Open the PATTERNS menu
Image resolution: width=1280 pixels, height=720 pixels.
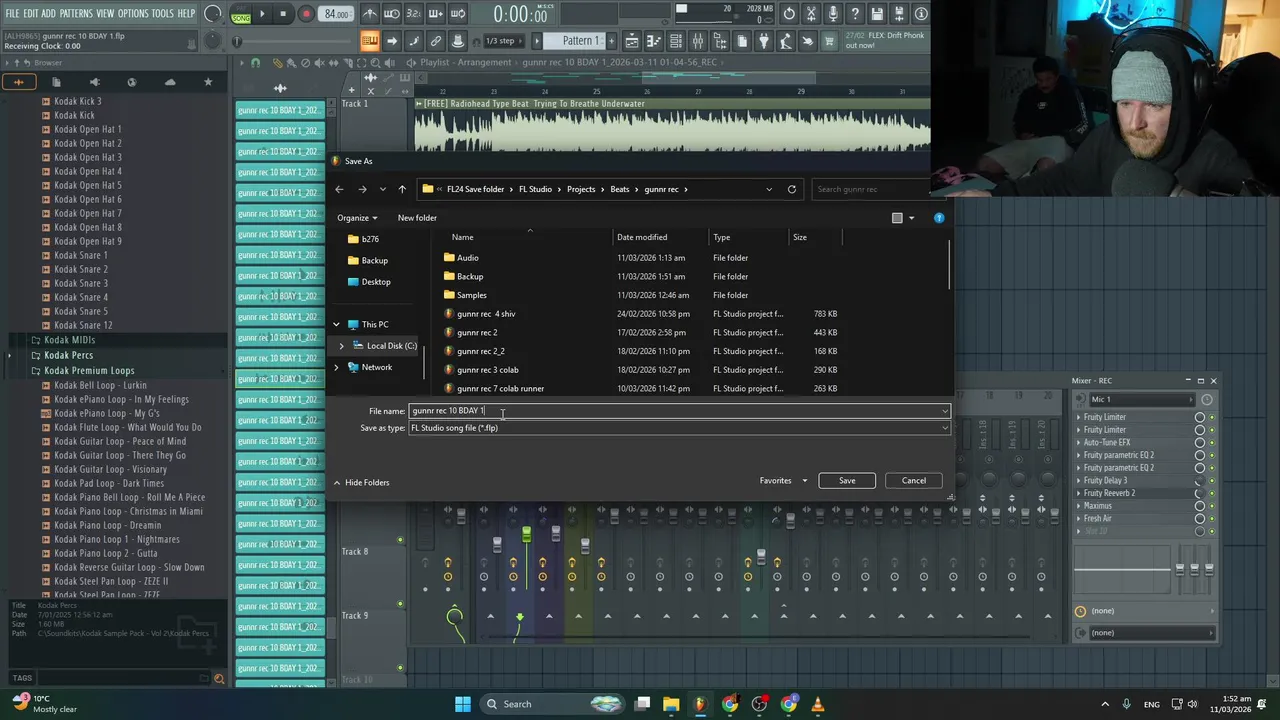[x=76, y=14]
